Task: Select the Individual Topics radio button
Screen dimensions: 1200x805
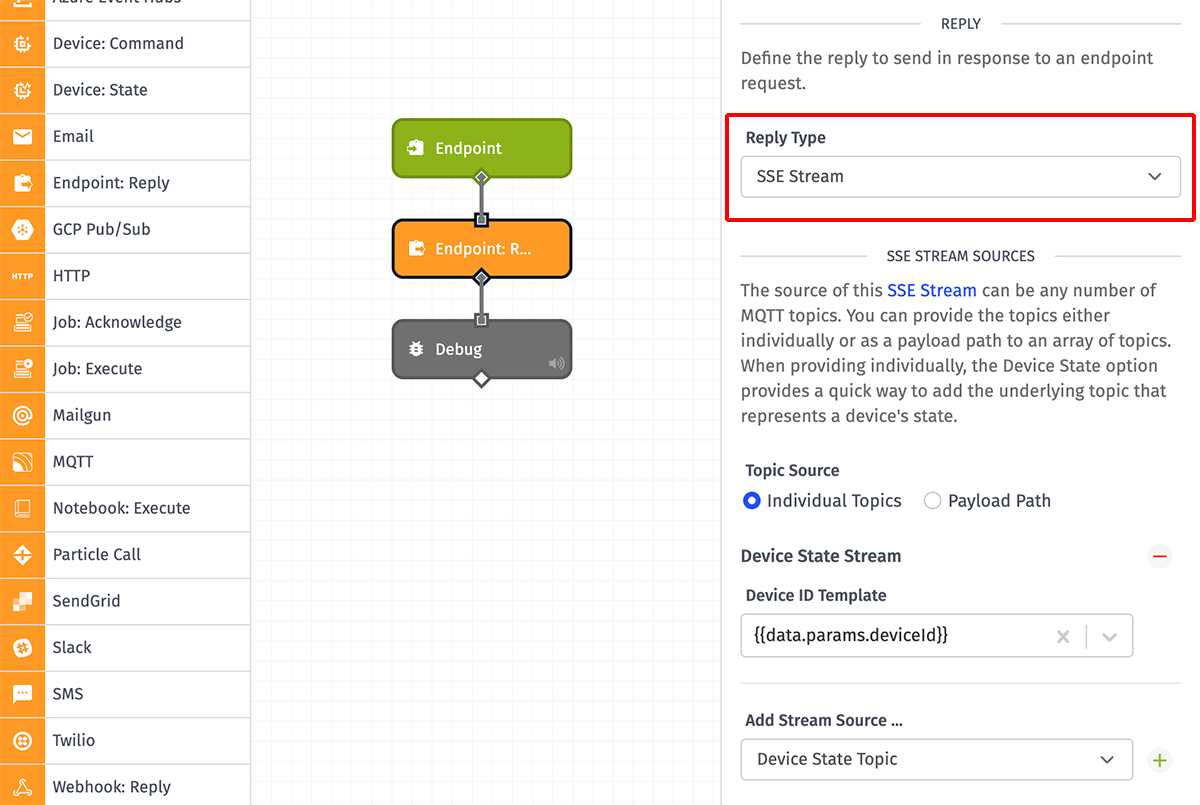Action: point(751,500)
